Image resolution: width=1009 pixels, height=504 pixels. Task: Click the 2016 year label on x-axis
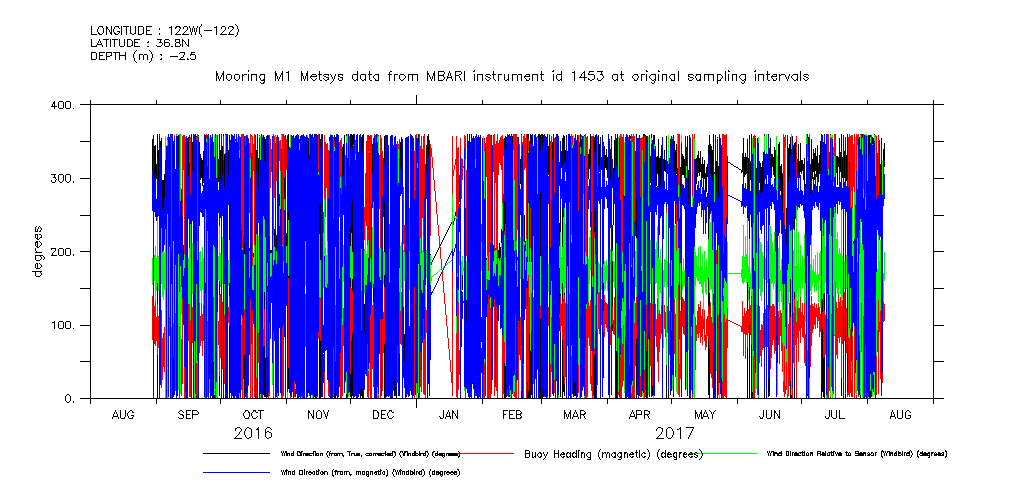(253, 434)
